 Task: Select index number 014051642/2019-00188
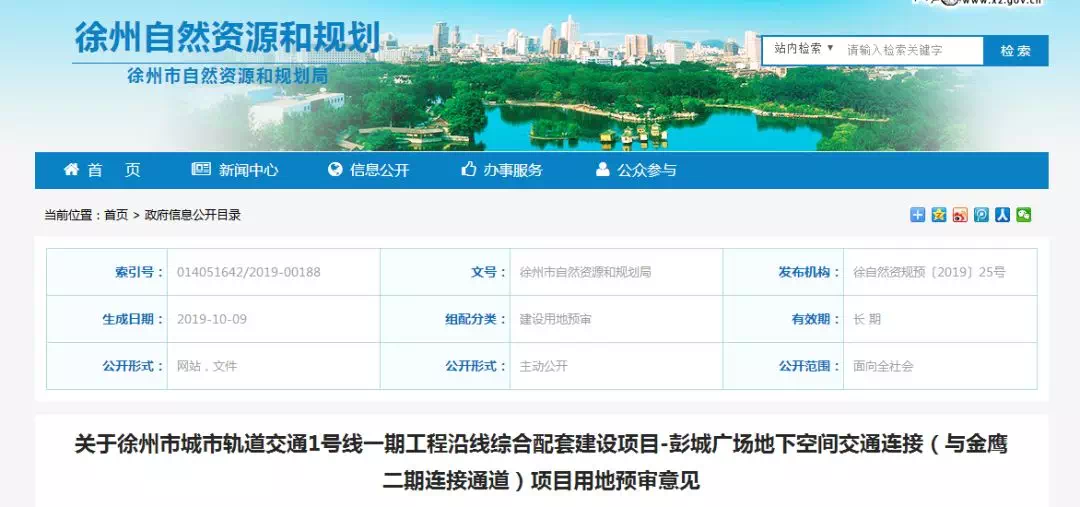coord(249,272)
